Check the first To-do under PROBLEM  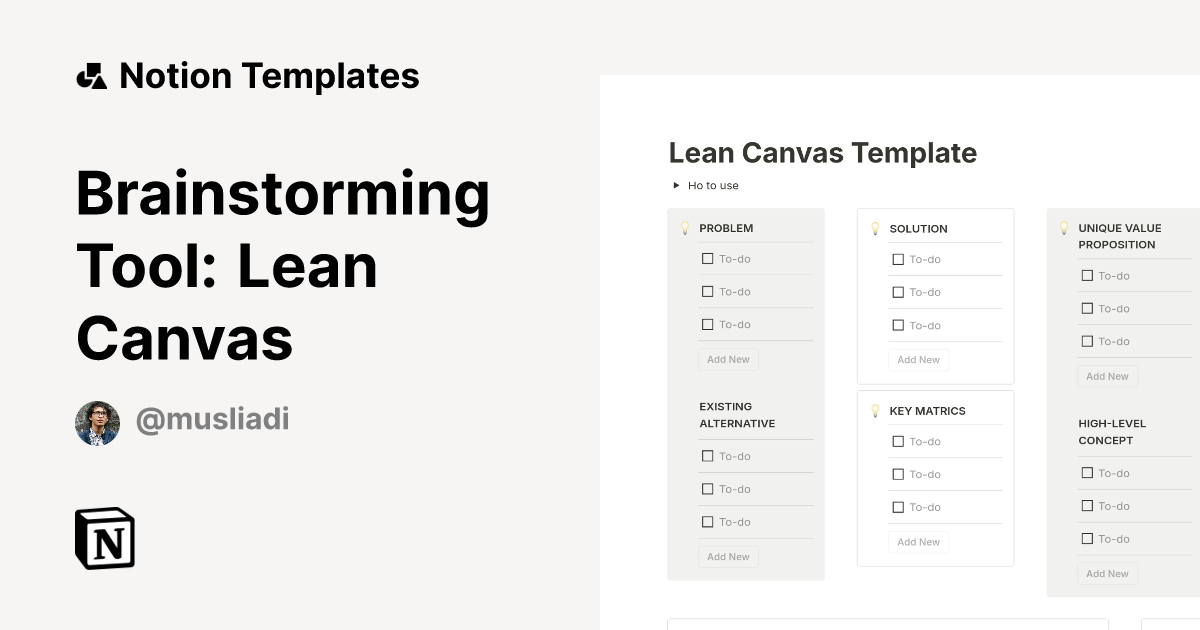tap(708, 258)
